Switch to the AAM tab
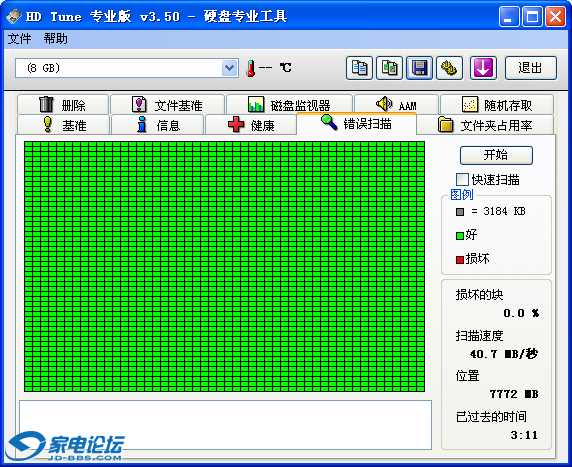Screen dimensions: 572x467 click(396, 104)
